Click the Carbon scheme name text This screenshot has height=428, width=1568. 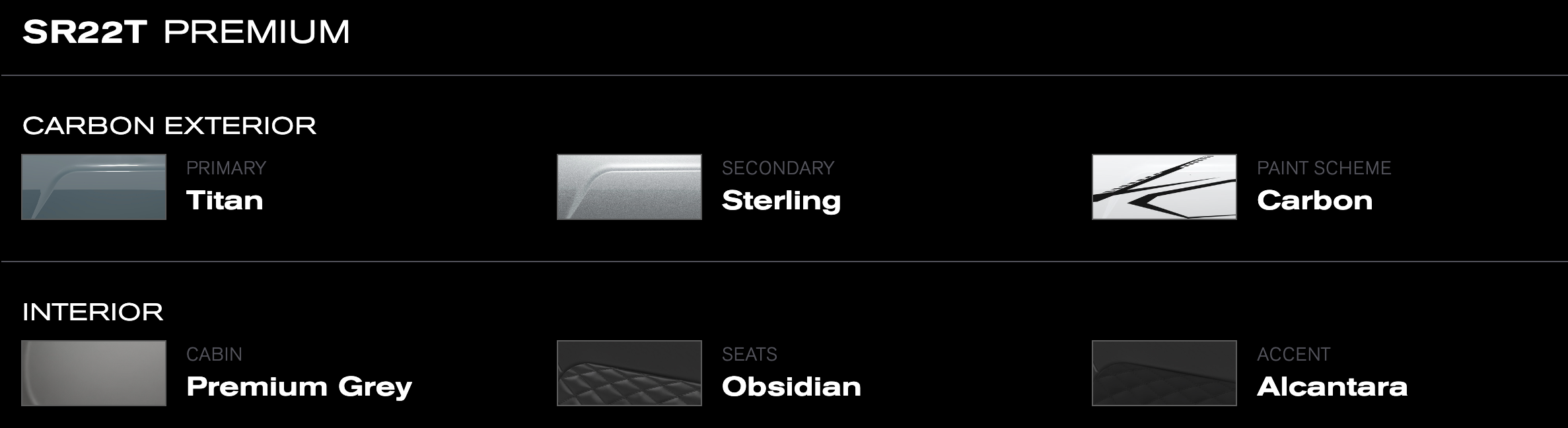1314,200
